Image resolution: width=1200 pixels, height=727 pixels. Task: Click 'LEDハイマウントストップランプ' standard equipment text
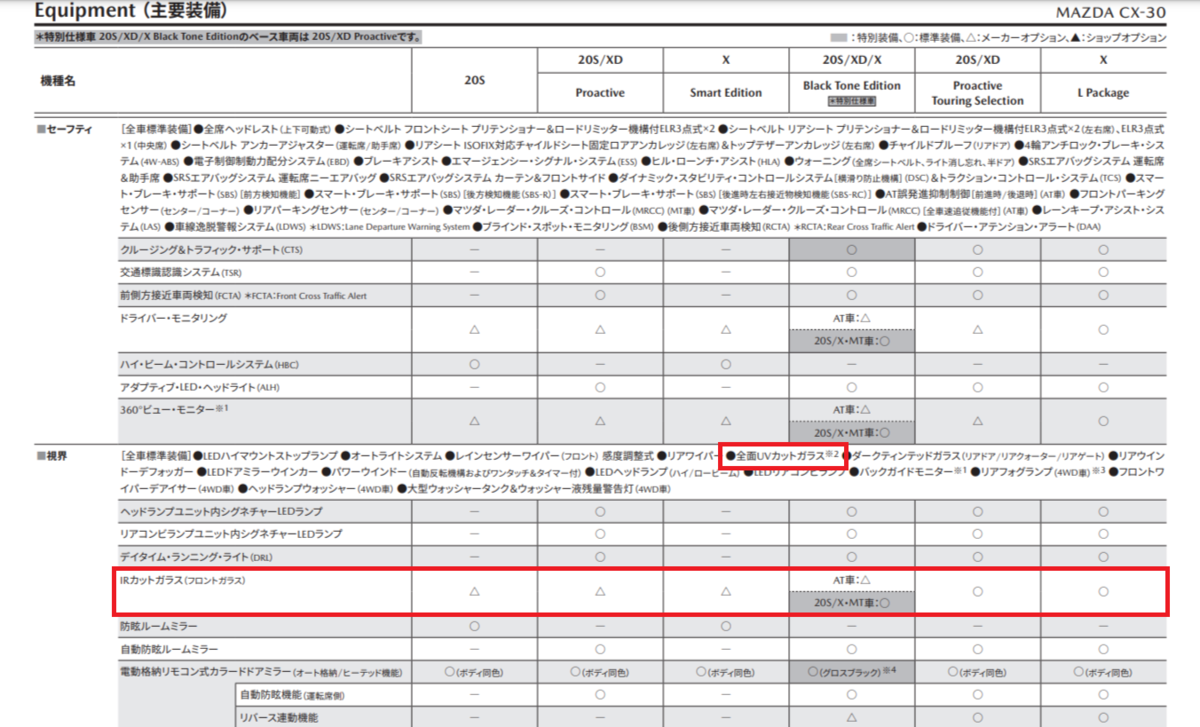point(266,456)
